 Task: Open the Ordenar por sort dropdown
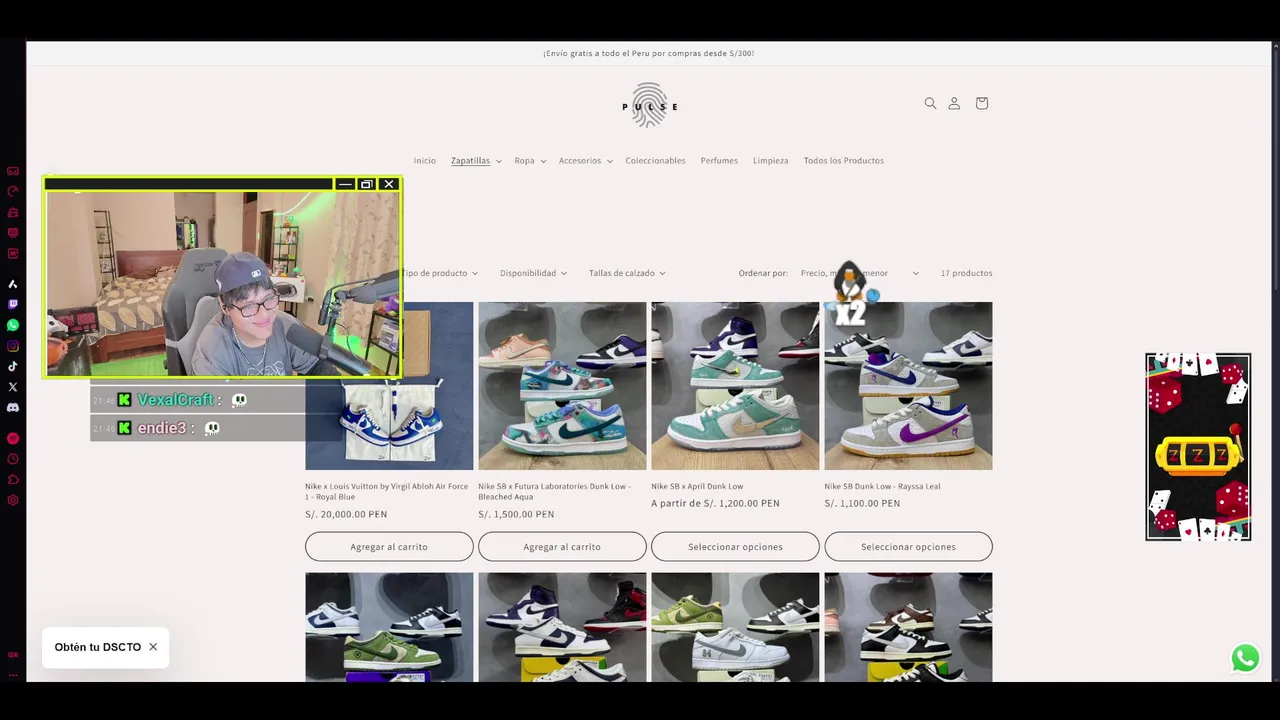coord(859,273)
